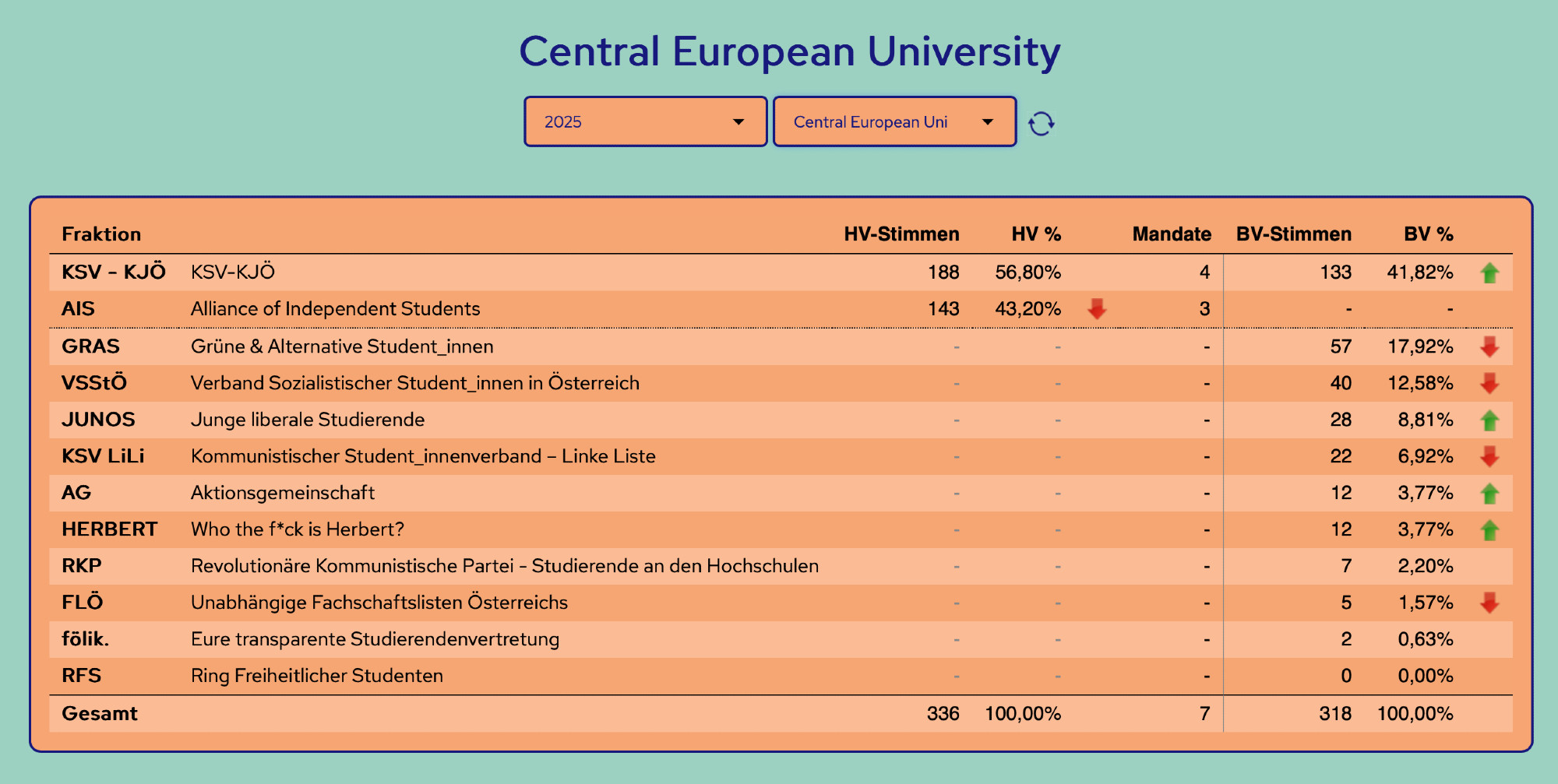Viewport: 1558px width, 784px height.
Task: Click the 6,92% BV value
Action: pyautogui.click(x=1426, y=456)
